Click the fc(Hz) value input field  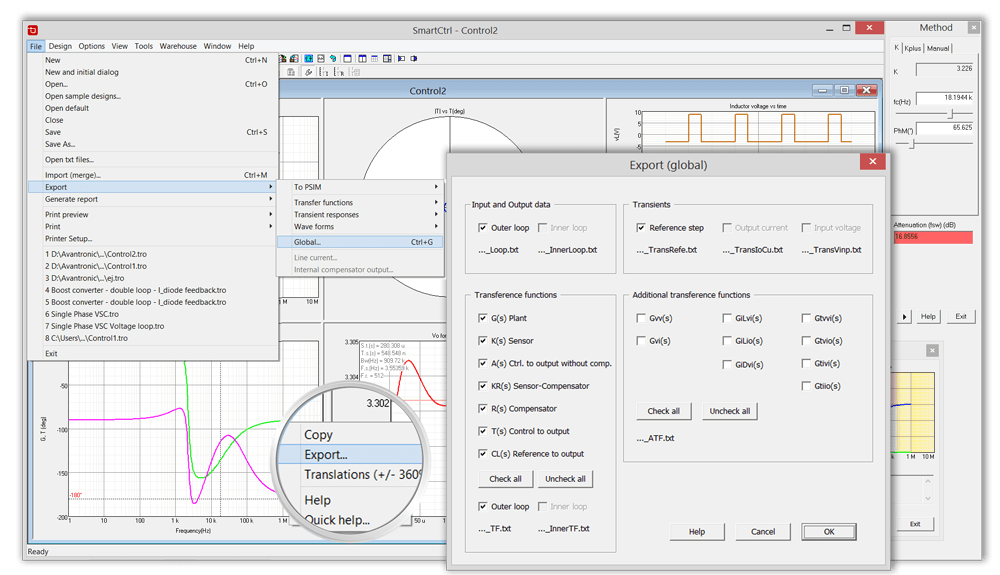945,98
